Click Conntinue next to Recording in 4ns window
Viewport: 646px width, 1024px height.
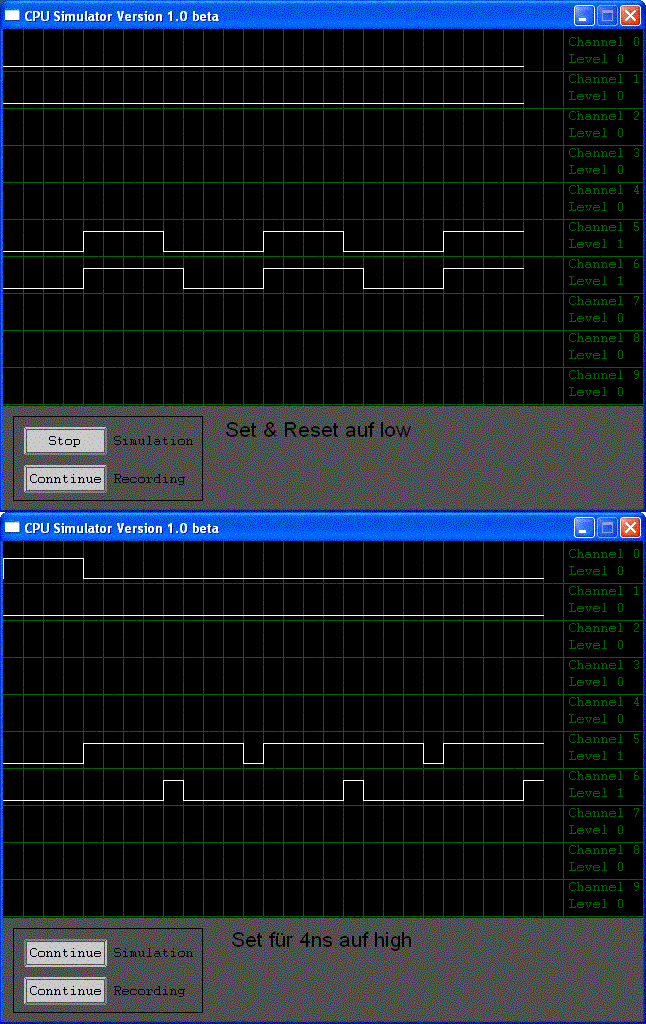(x=65, y=991)
